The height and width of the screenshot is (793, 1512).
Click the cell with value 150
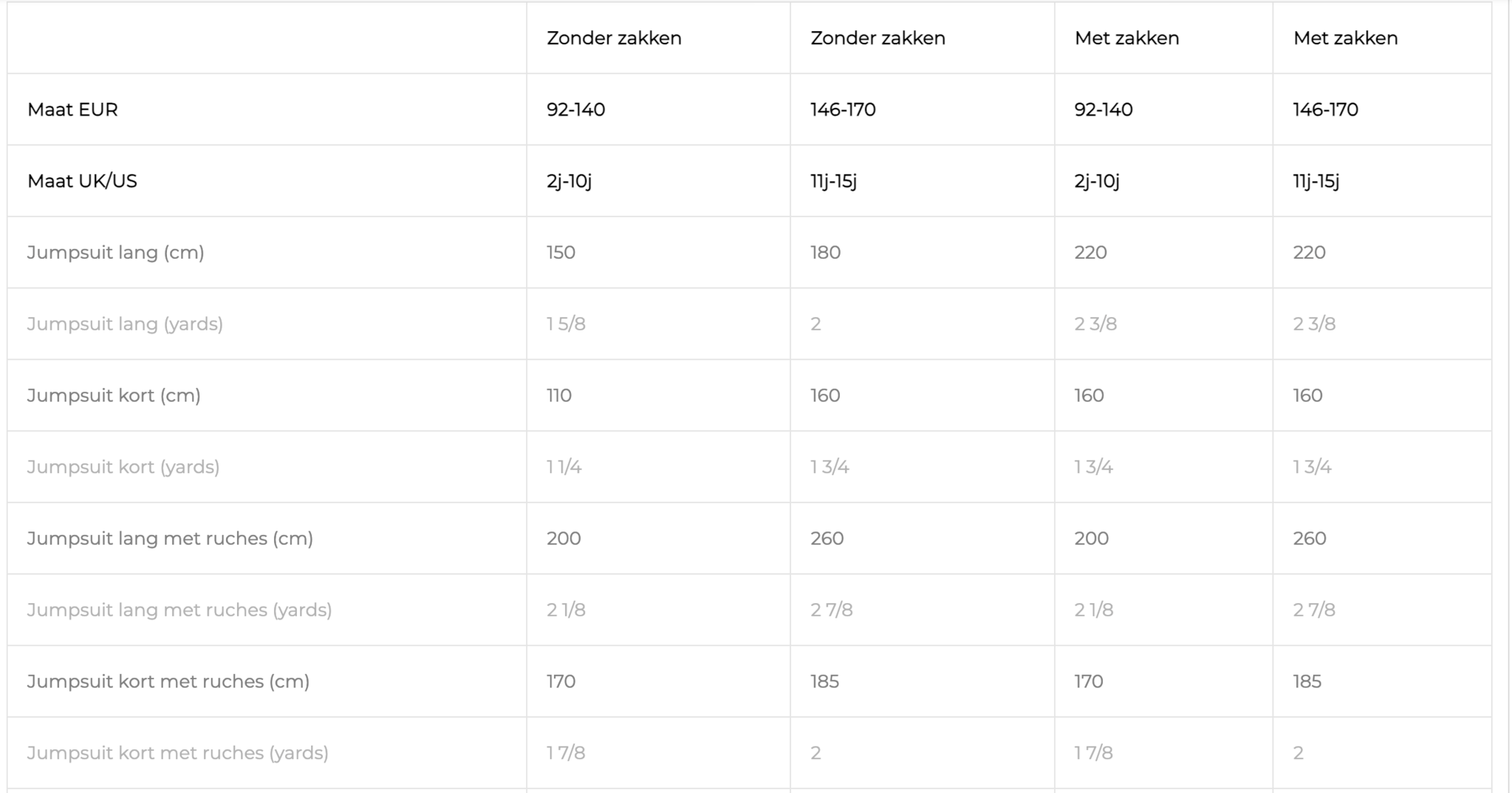point(561,253)
